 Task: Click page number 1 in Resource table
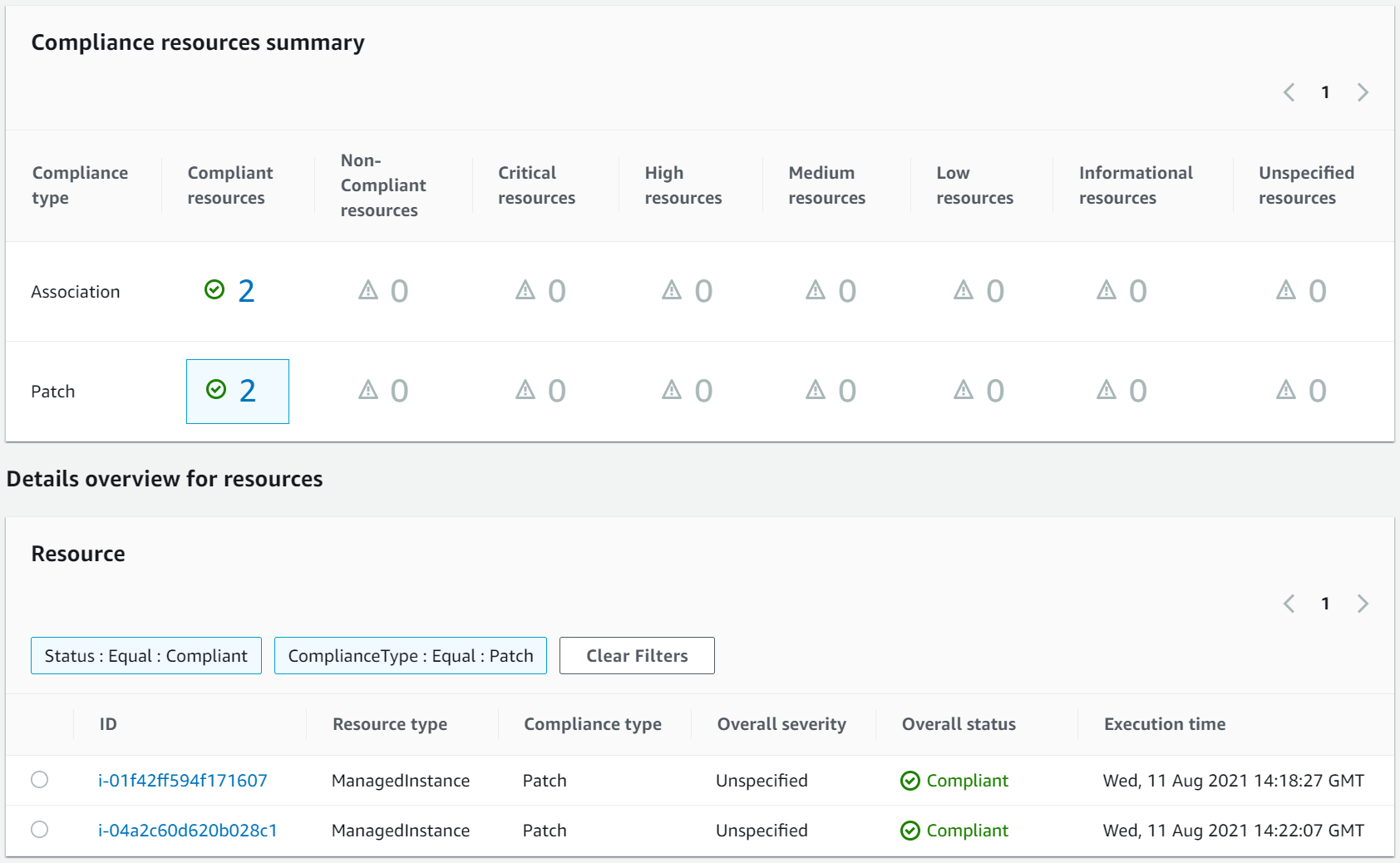coord(1325,604)
